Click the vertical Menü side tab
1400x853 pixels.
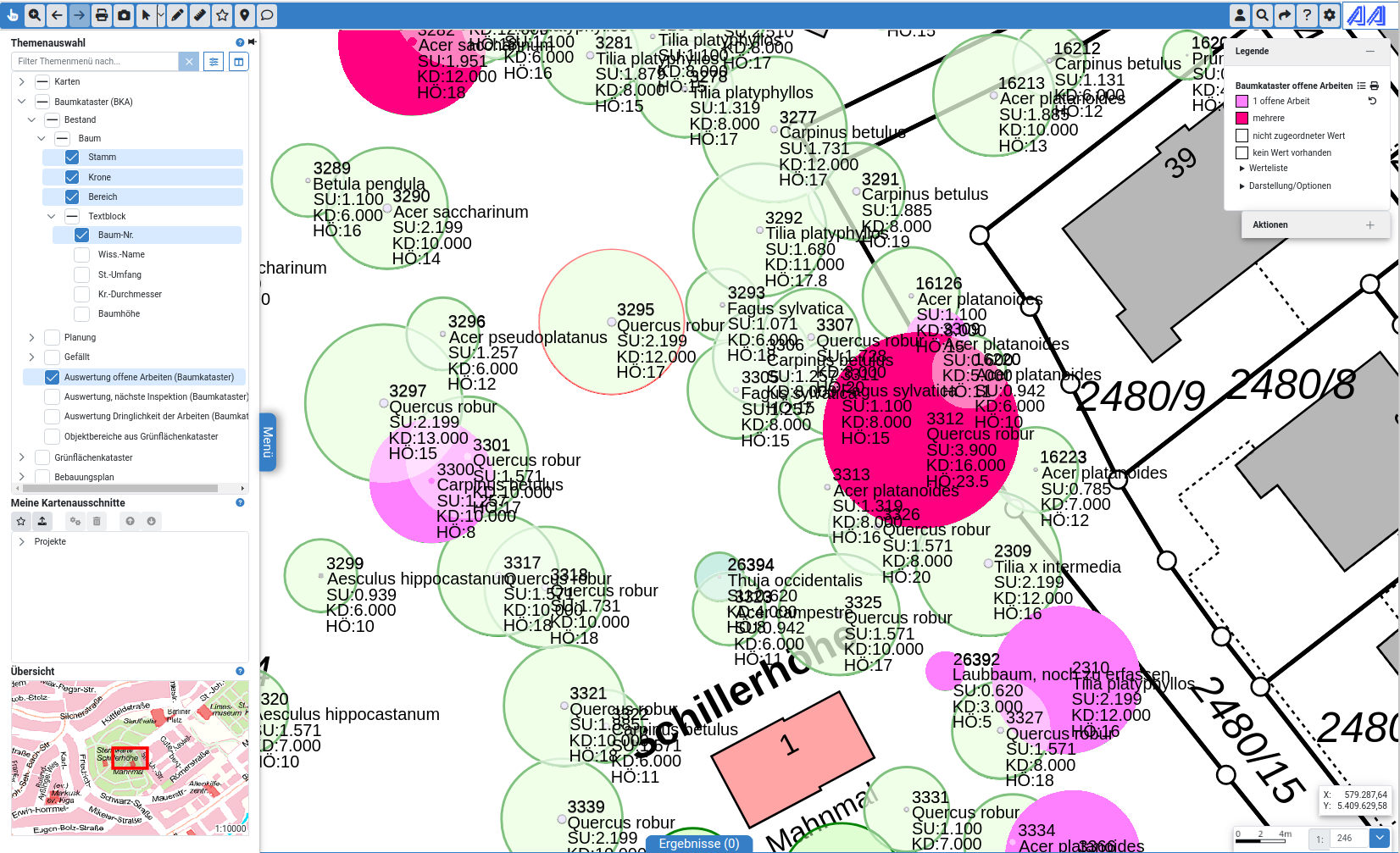[x=268, y=442]
